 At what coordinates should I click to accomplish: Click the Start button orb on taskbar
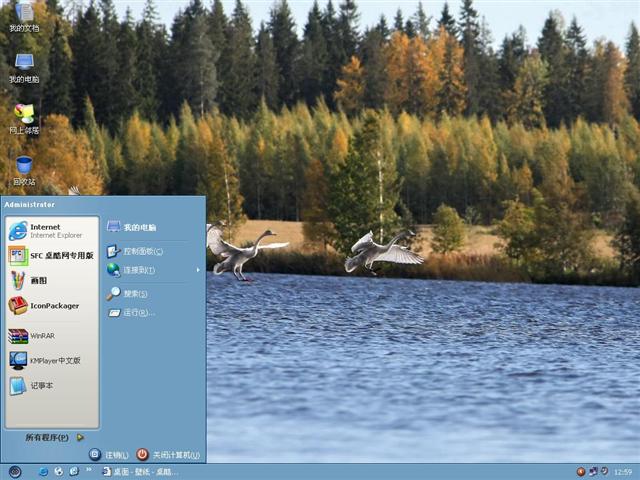(x=15, y=472)
